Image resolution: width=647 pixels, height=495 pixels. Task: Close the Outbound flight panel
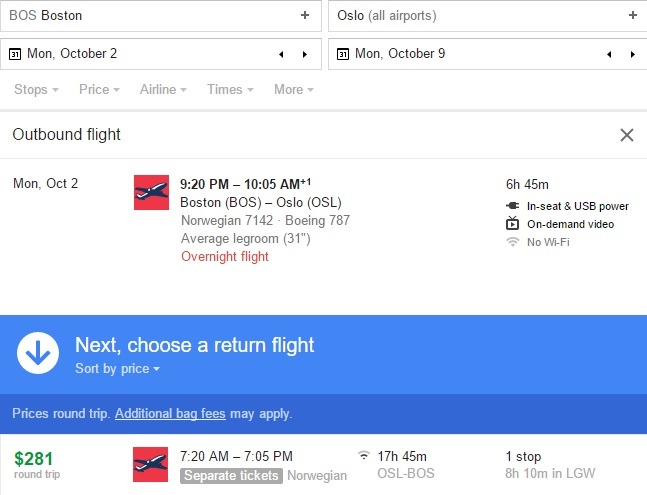point(627,135)
